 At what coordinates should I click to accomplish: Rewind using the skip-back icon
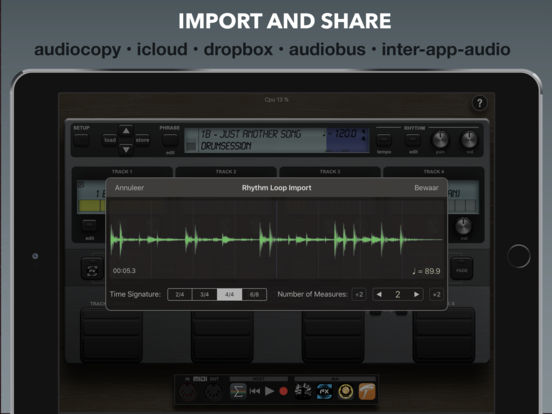(255, 391)
